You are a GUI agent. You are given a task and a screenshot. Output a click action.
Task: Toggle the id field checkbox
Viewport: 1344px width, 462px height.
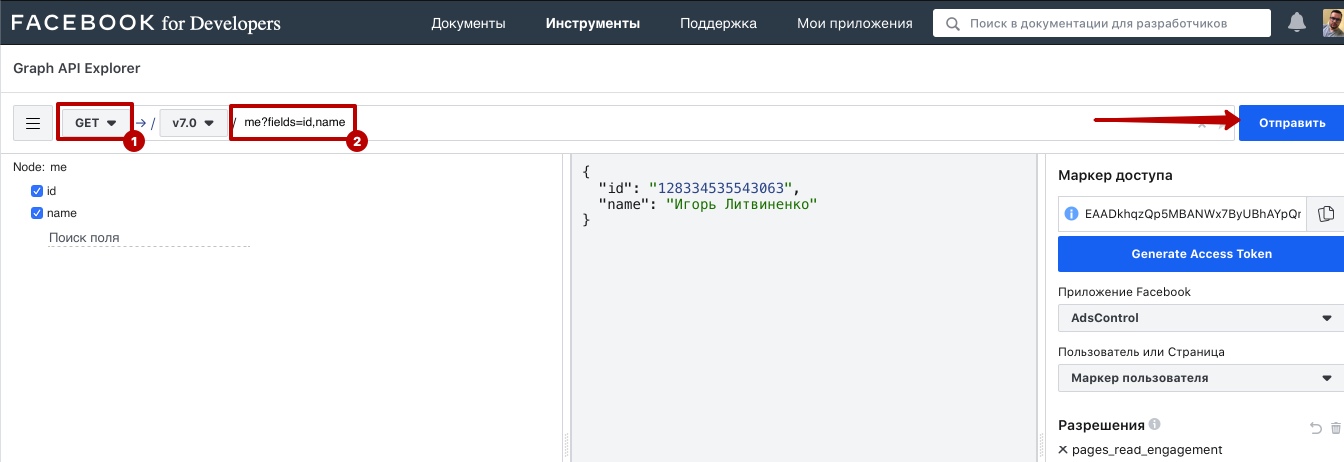click(x=37, y=190)
